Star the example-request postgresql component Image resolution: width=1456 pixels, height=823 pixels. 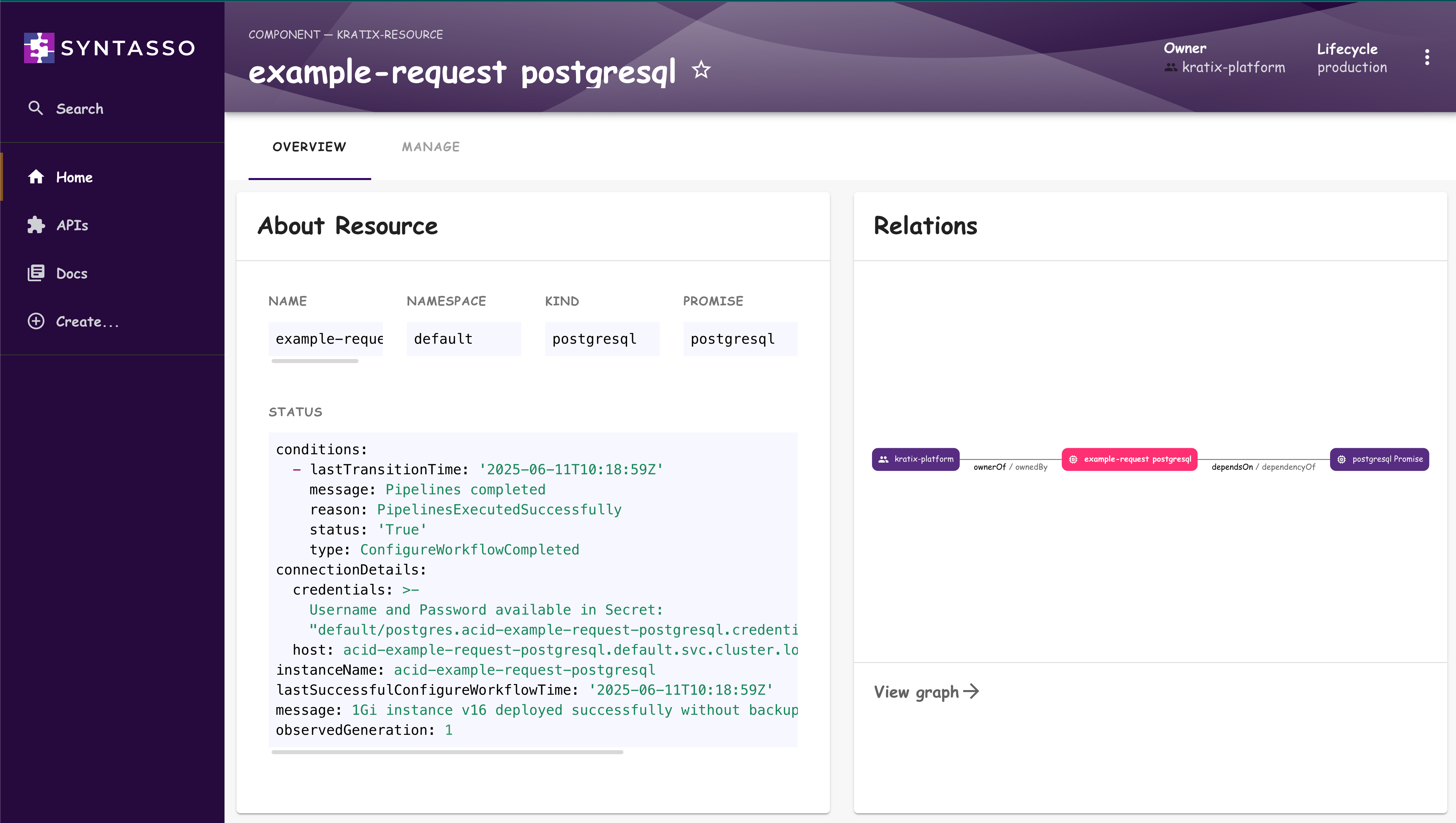pyautogui.click(x=701, y=70)
